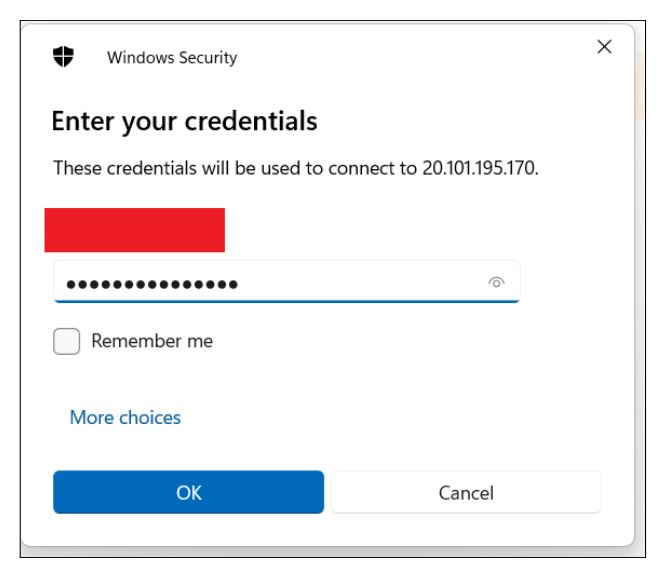The image size is (662, 576).
Task: Click the sentence about connecting credentials
Action: tap(296, 168)
